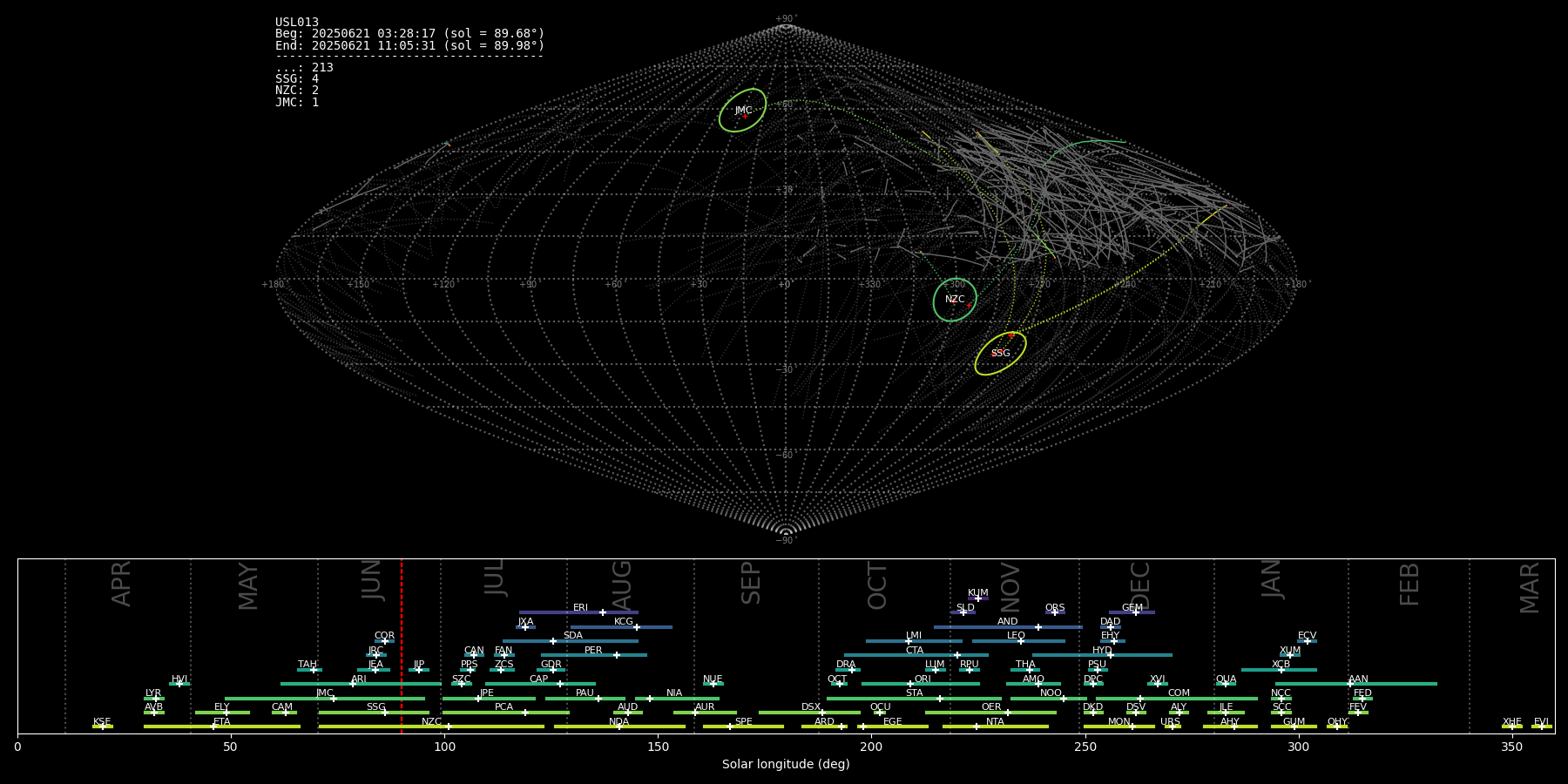Select the NDA shower bar
The width and height of the screenshot is (1568, 784).
[619, 727]
